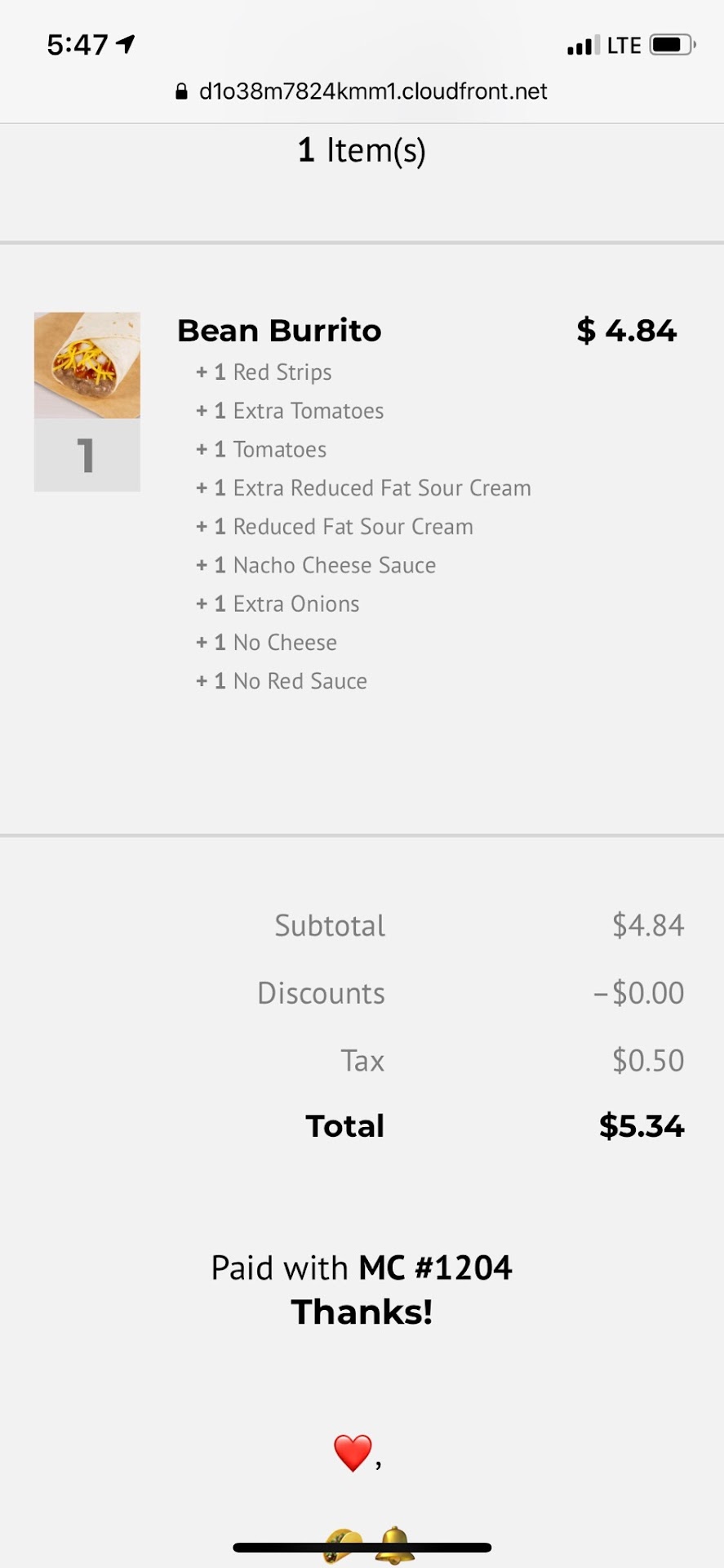Tap the red heart emoji

(x=353, y=1453)
